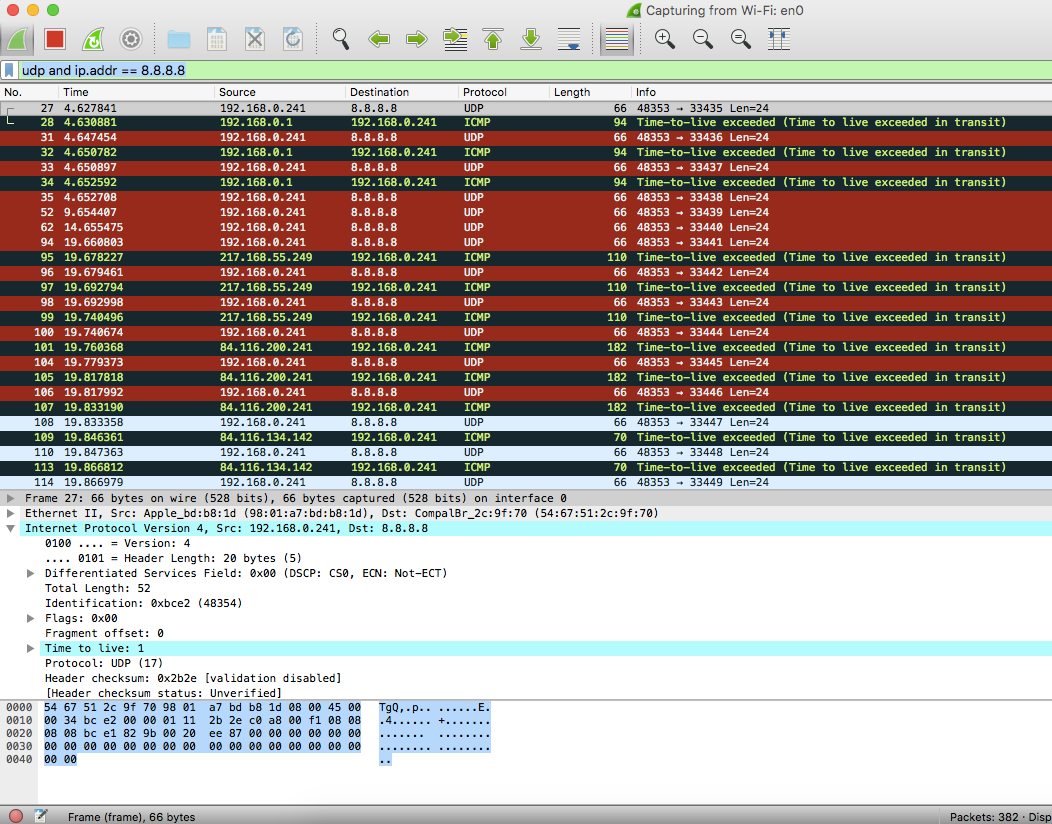Click the display filter bookmark icon
Viewport: 1052px width, 824px height.
10,71
